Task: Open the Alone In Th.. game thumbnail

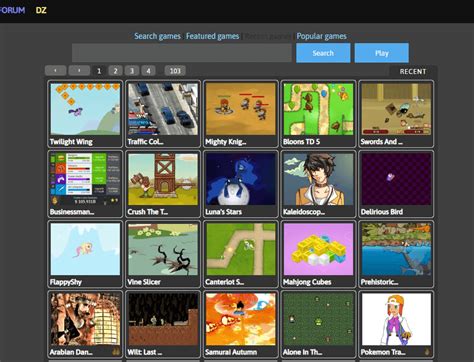Action: point(318,319)
